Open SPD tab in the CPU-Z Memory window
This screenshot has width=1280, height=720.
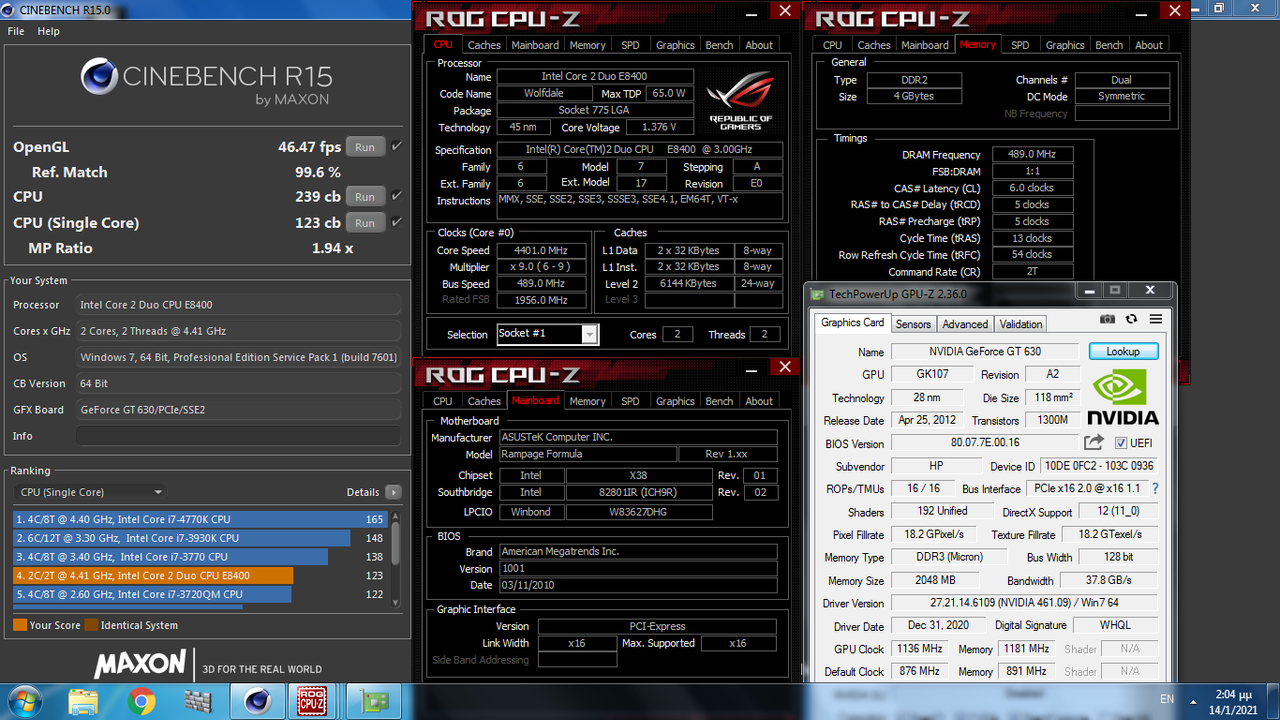tap(1020, 45)
